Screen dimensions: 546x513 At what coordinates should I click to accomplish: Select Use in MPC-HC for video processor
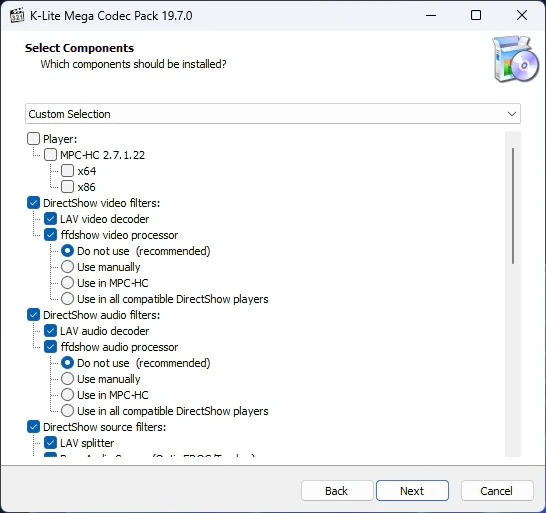[x=68, y=282]
